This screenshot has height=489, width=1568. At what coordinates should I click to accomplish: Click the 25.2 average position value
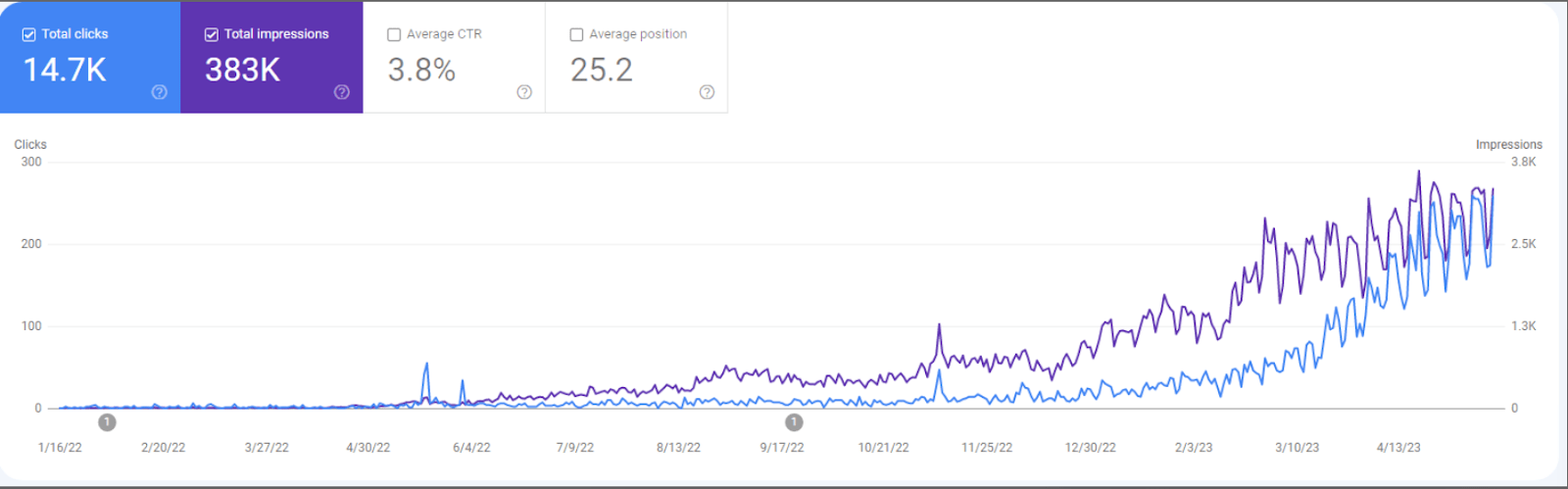(x=602, y=70)
